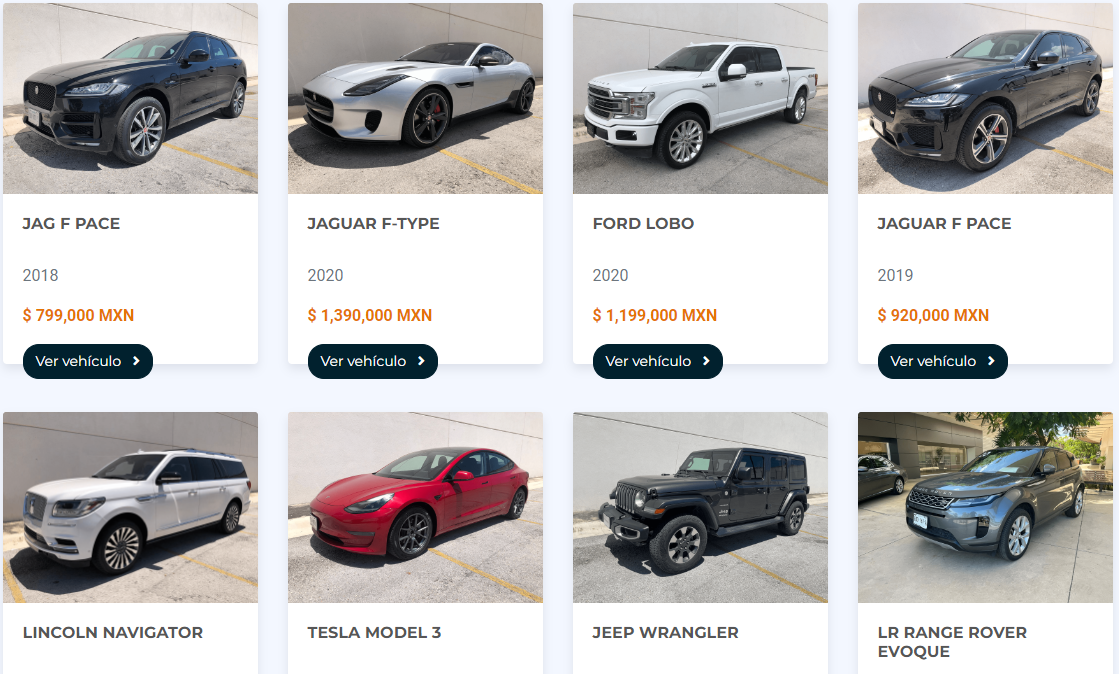Viewport: 1119px width, 674px height.
Task: Click the chevron arrow on JAGUAR F-TYPE button
Action: tap(421, 361)
